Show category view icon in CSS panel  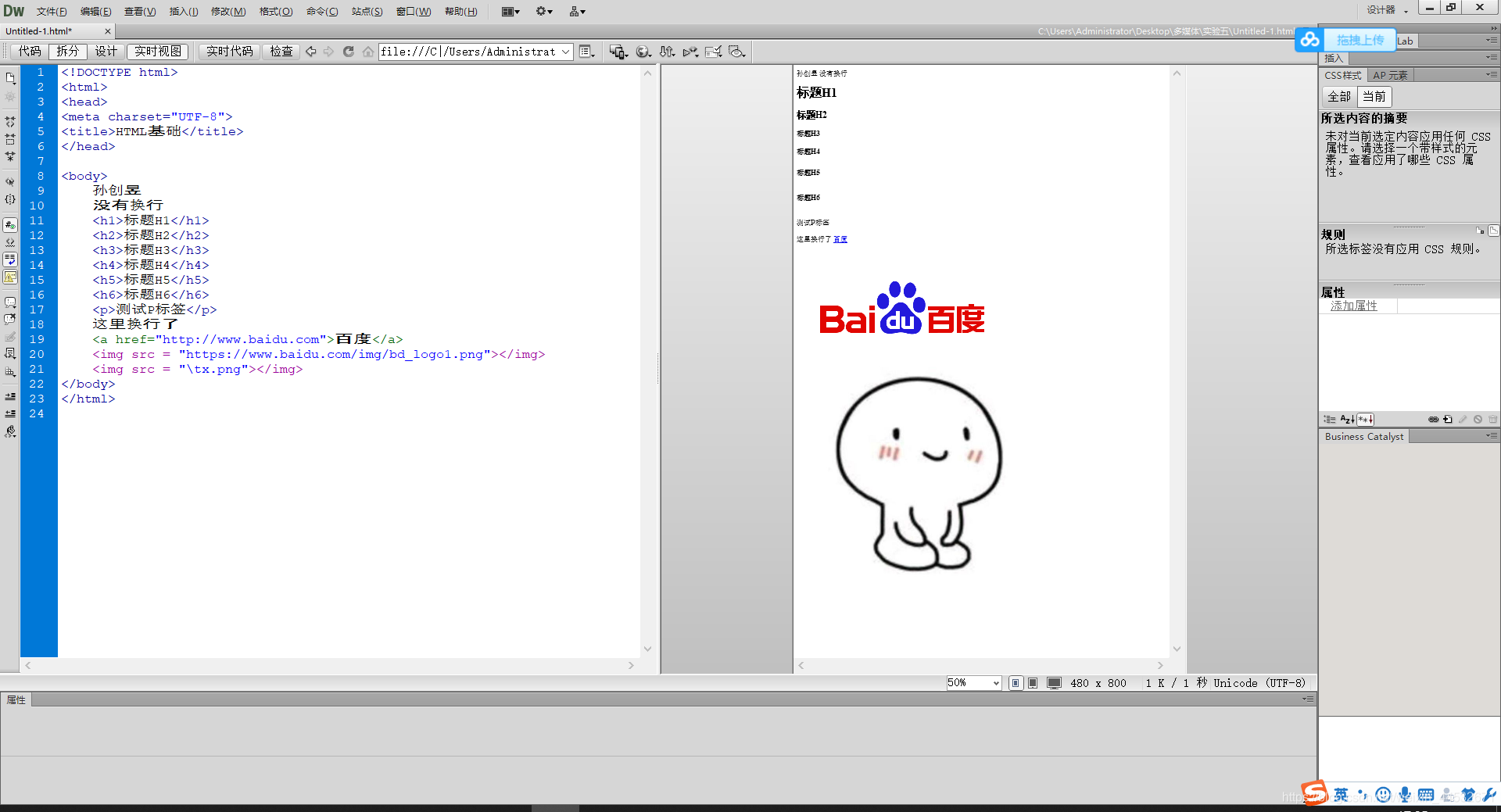1330,420
